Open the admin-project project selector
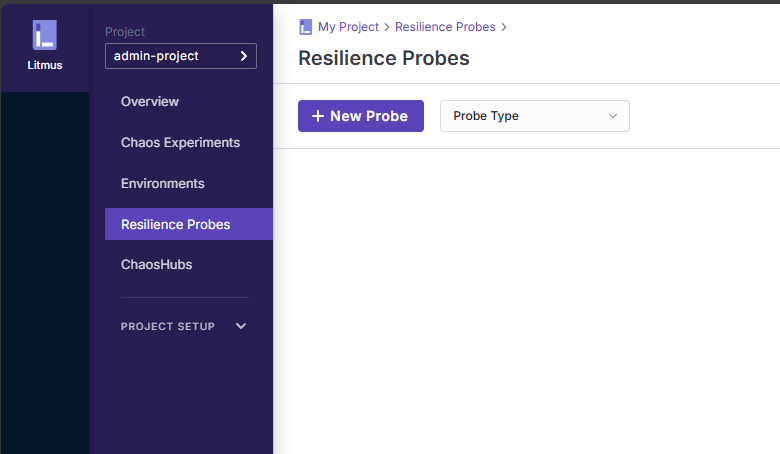Viewport: 780px width, 454px height. 181,56
